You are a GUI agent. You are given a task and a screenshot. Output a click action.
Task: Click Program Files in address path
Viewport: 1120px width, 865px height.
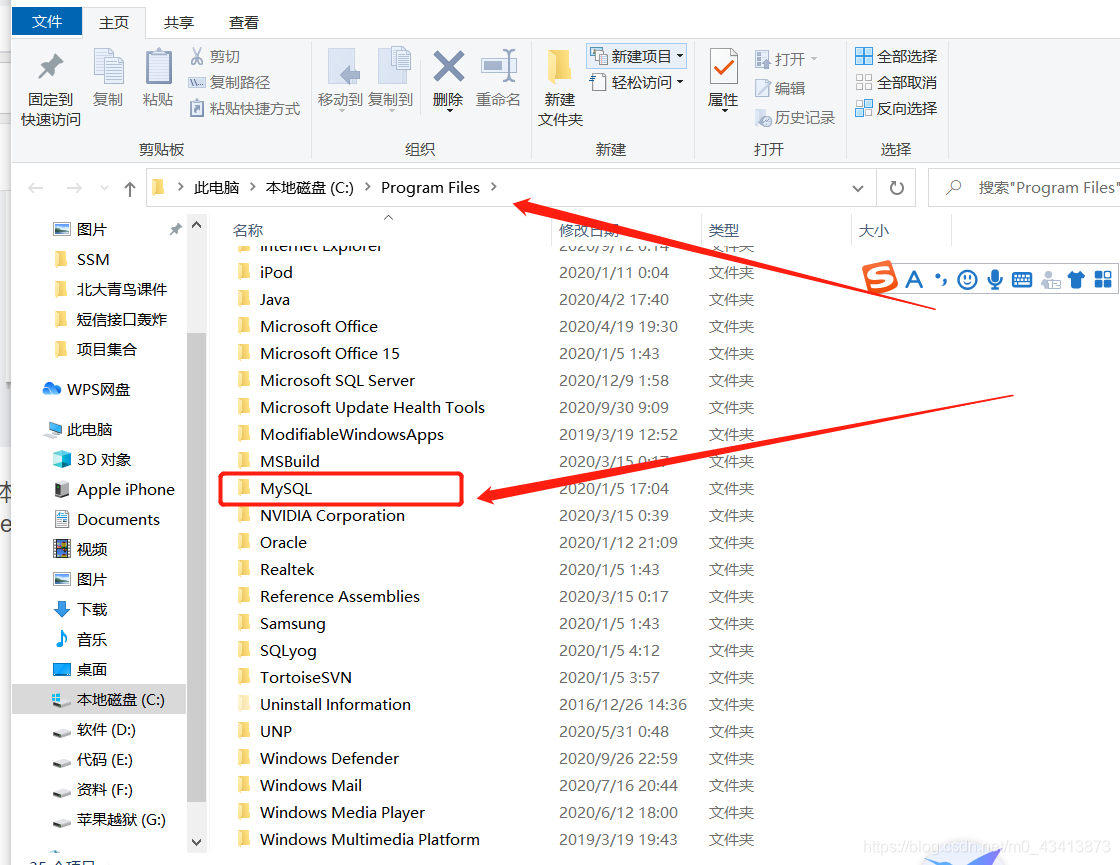point(430,188)
